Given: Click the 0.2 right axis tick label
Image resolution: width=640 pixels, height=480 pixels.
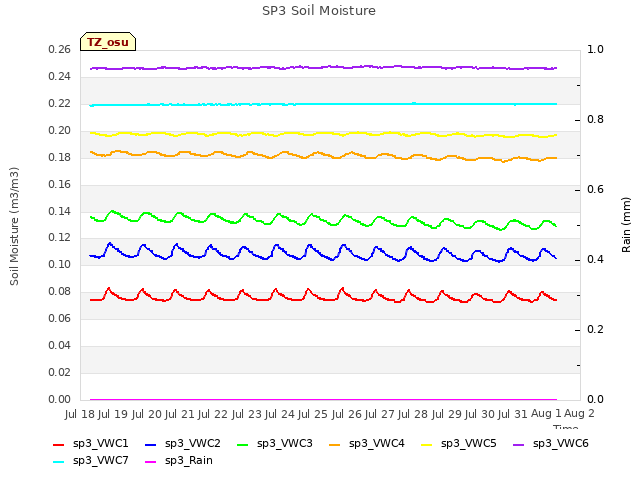Looking at the screenshot, I should [595, 329].
